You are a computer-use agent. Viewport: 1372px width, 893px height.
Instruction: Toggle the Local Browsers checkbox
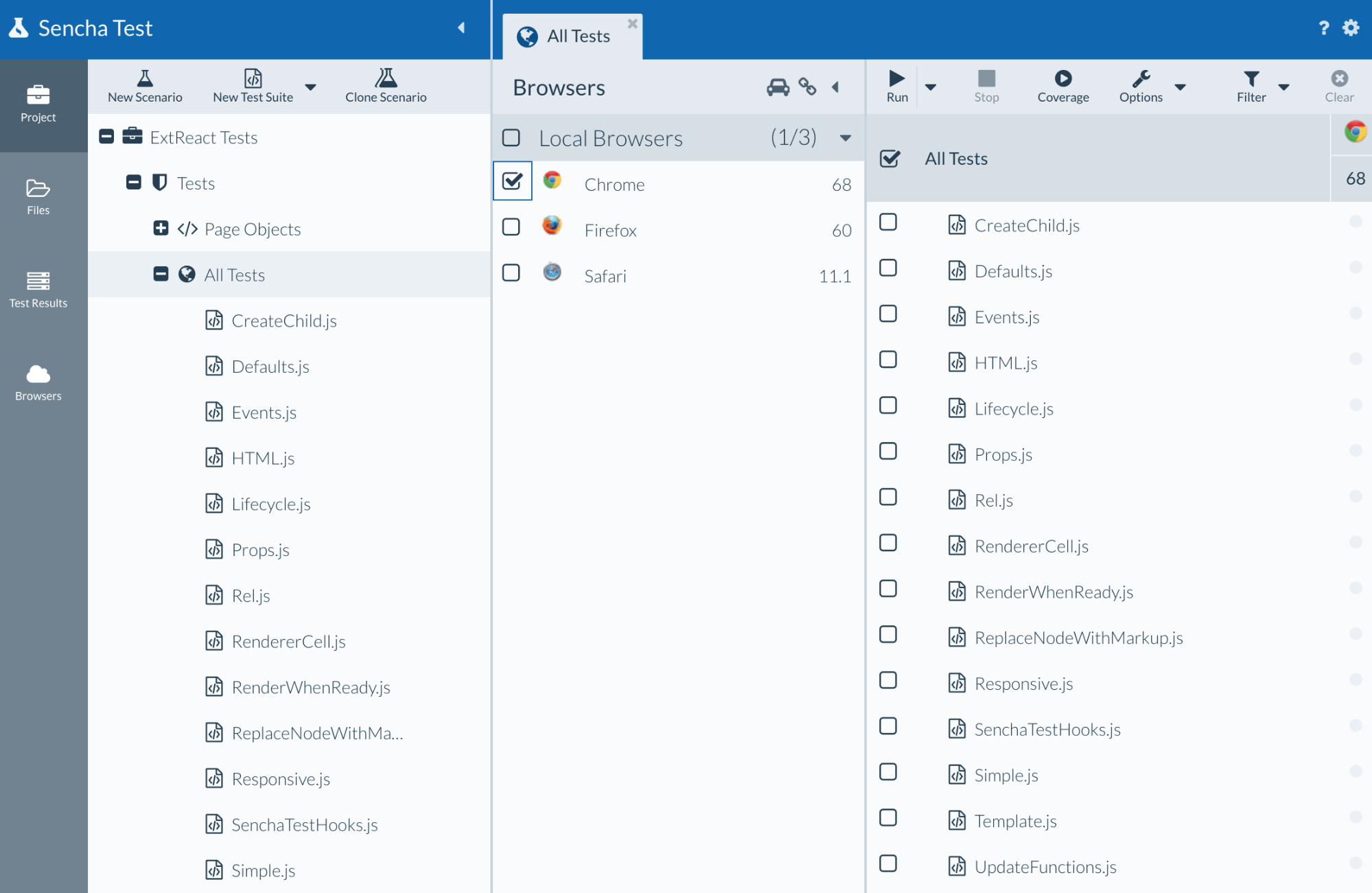[x=511, y=138]
